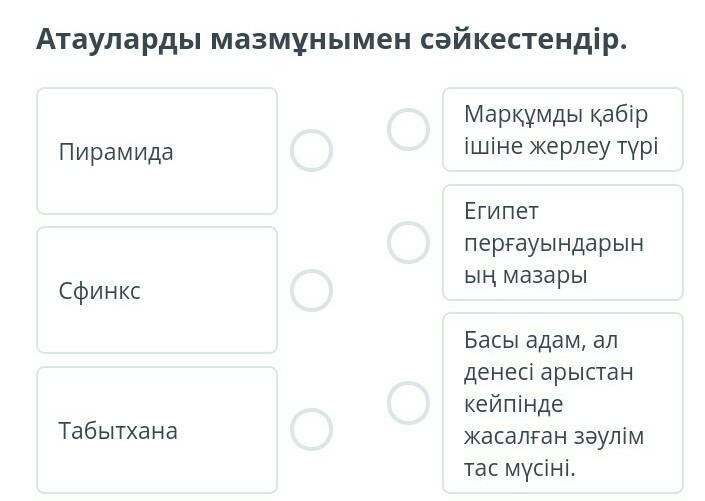Click the word 'мазары' in the second definition
The width and height of the screenshot is (705, 501).
(544, 276)
